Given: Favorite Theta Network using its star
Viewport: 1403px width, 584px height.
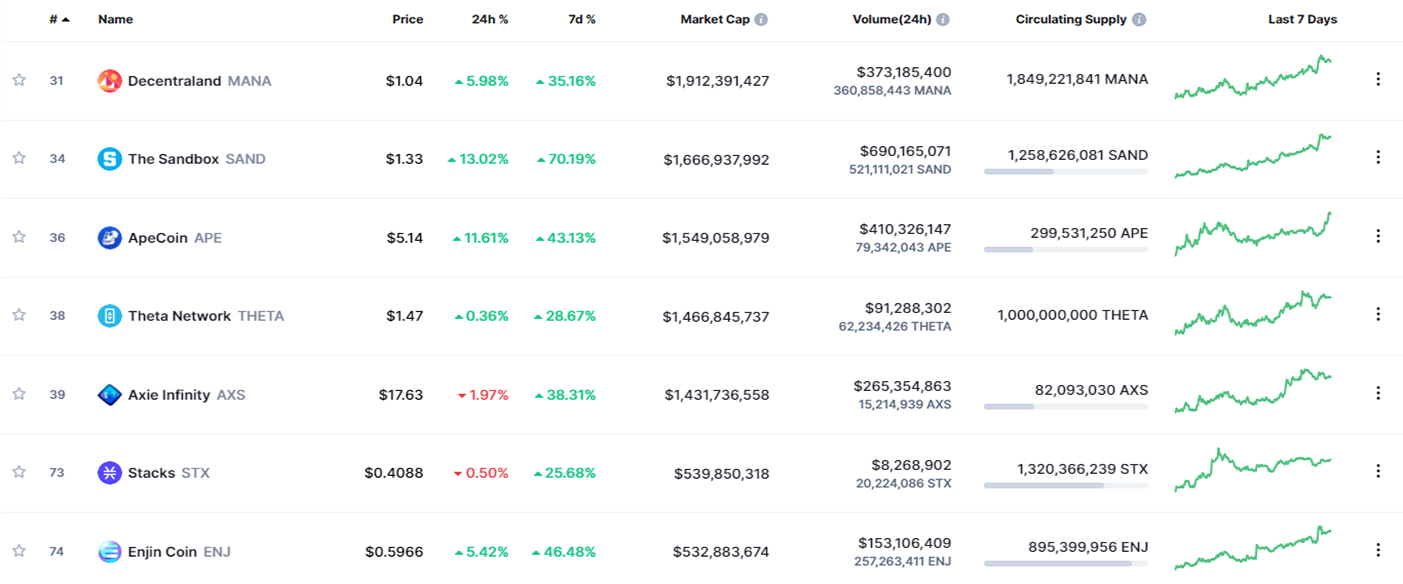Looking at the screenshot, I should click(x=19, y=315).
